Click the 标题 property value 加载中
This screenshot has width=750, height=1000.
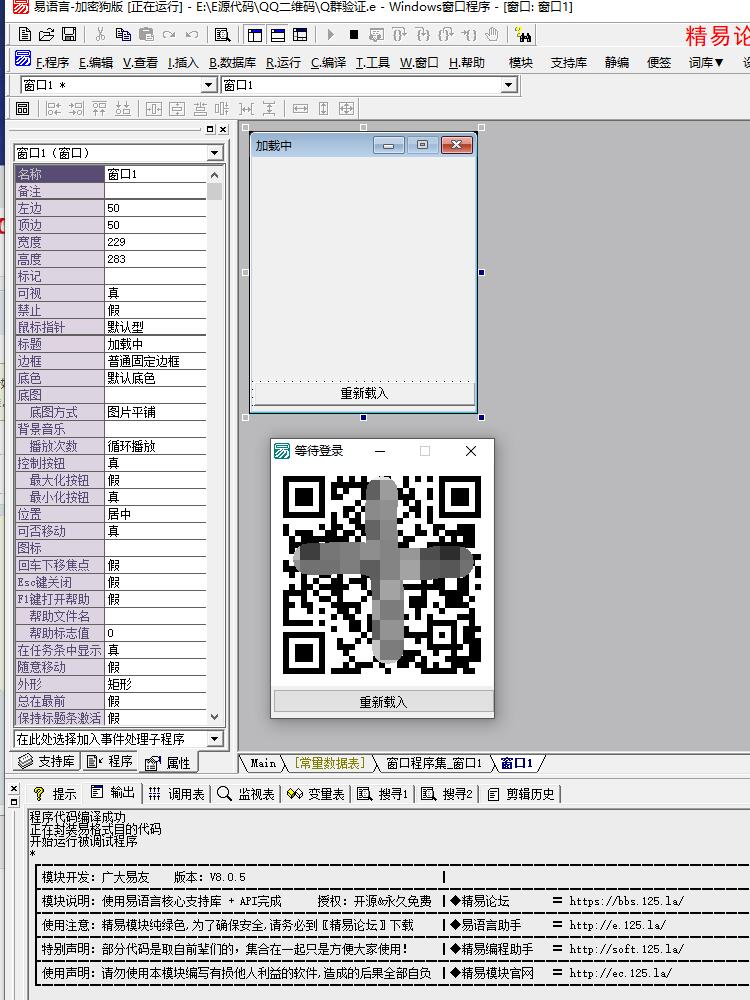(x=156, y=344)
